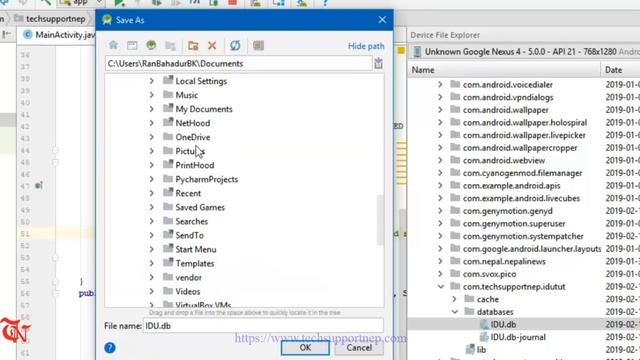Select com.genymotion.superuser folder

point(514,224)
